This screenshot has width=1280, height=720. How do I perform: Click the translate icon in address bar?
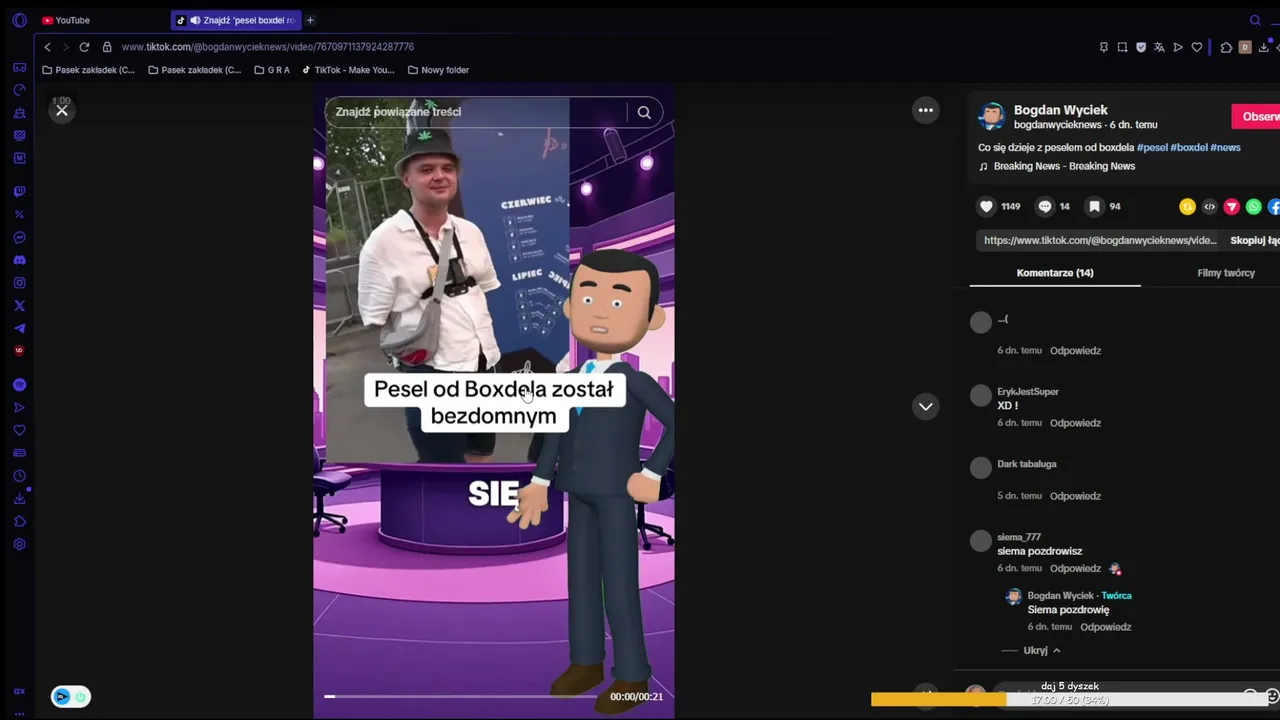1159,47
